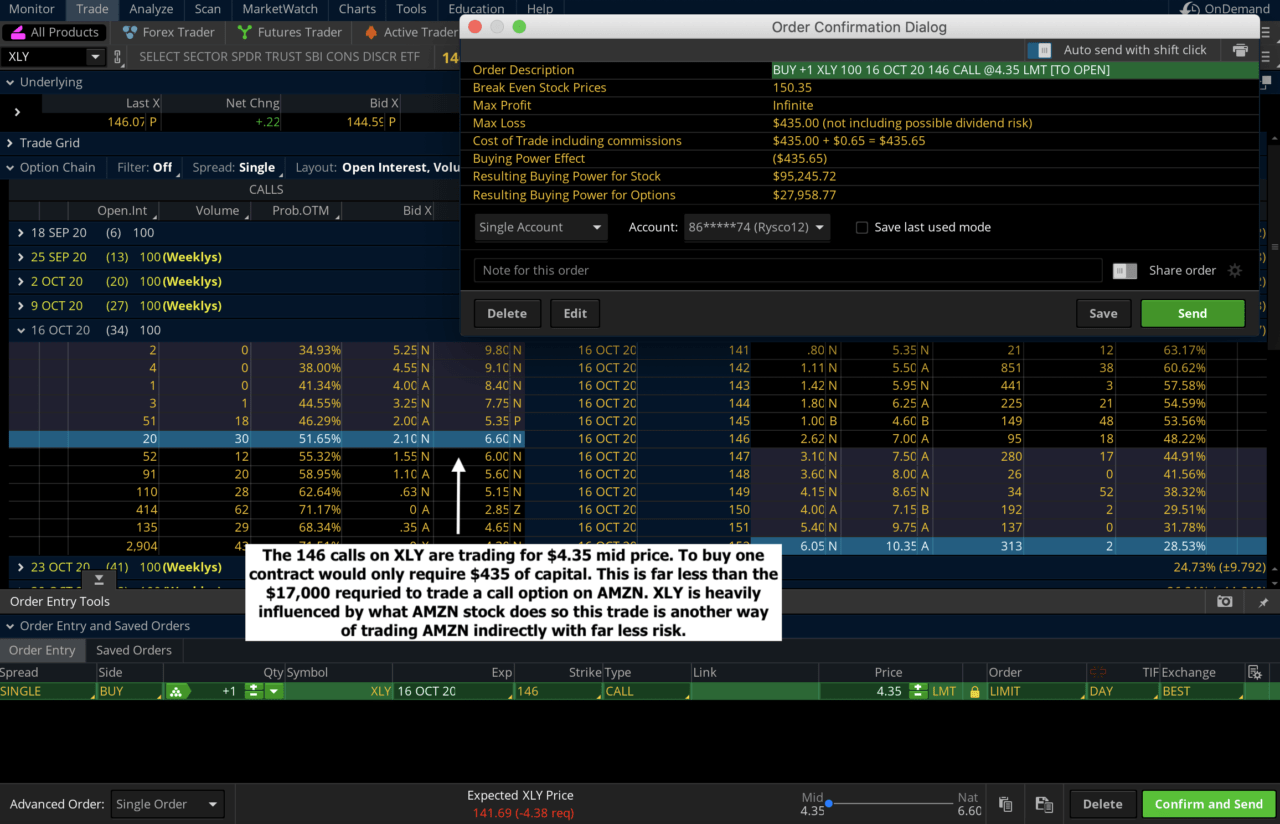1280x824 pixels.
Task: Toggle the Share order switch
Action: click(1124, 270)
